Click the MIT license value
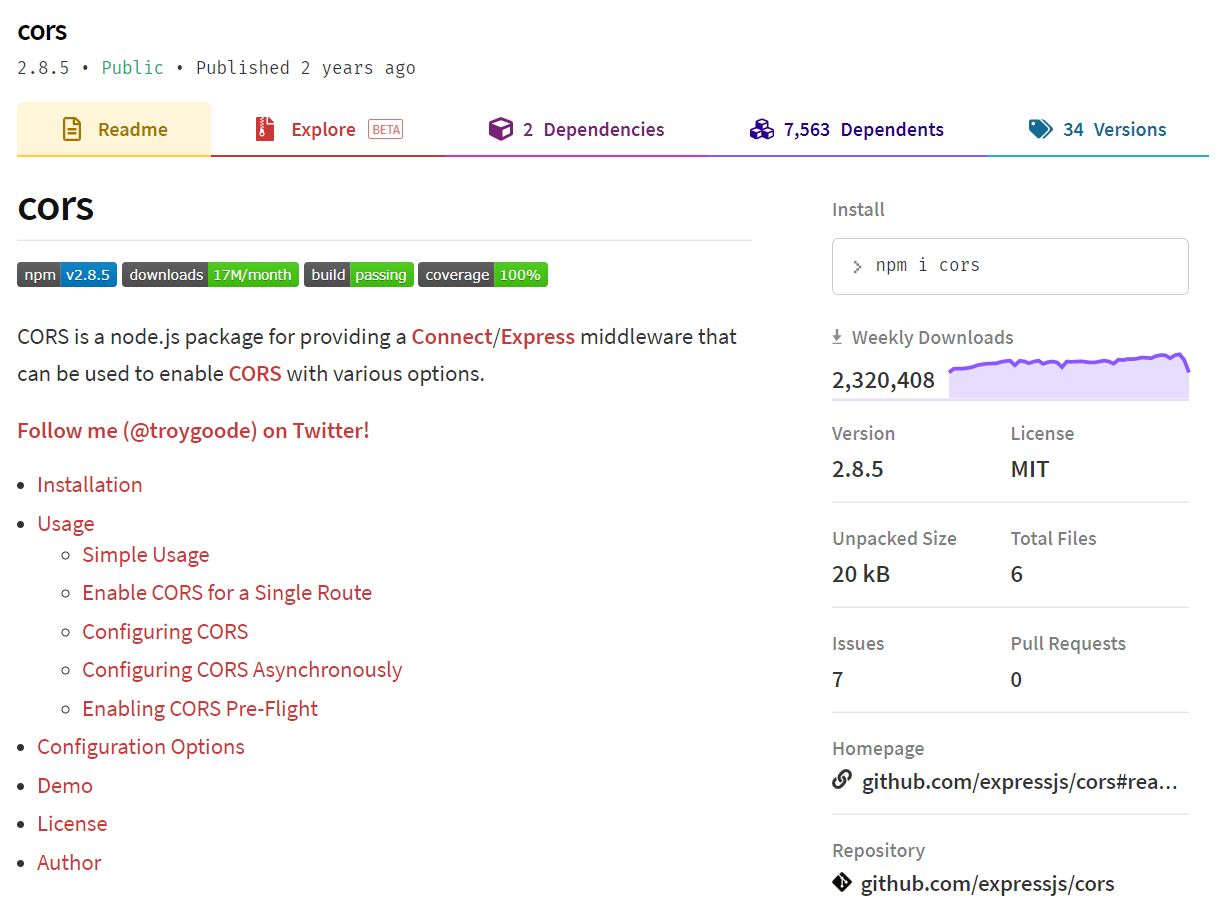The width and height of the screenshot is (1227, 905). click(1030, 469)
